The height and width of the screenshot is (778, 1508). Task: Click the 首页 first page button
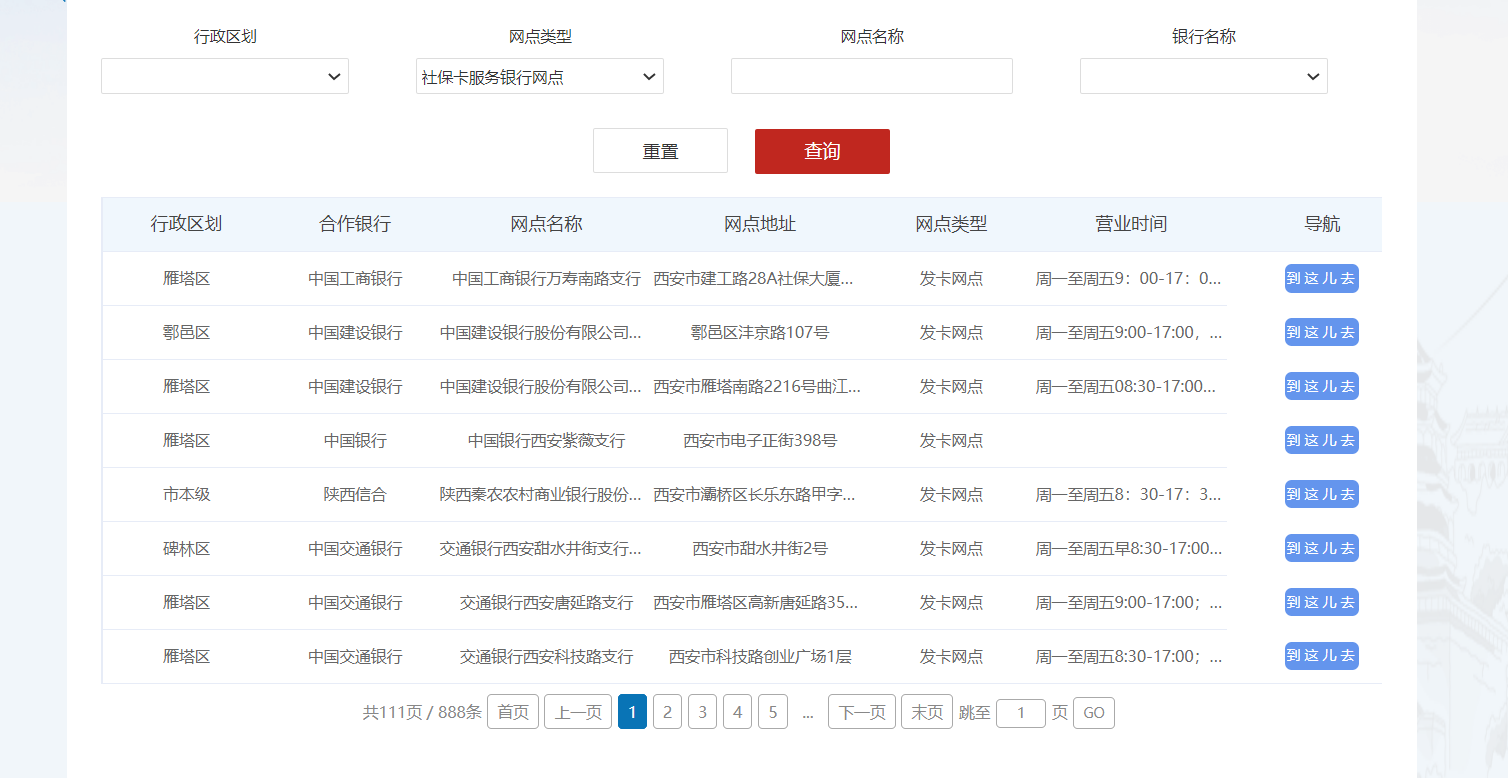pos(513,712)
